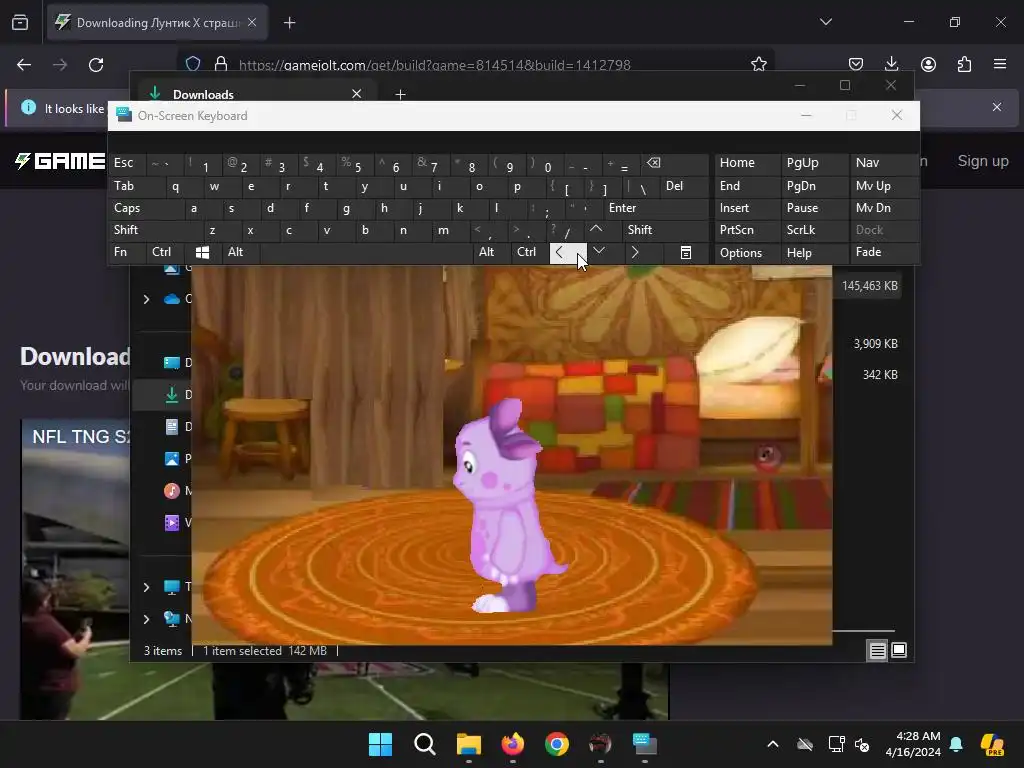Viewport: 1024px width, 768px height.
Task: Open Options on On-Screen Keyboard
Action: (x=747, y=253)
